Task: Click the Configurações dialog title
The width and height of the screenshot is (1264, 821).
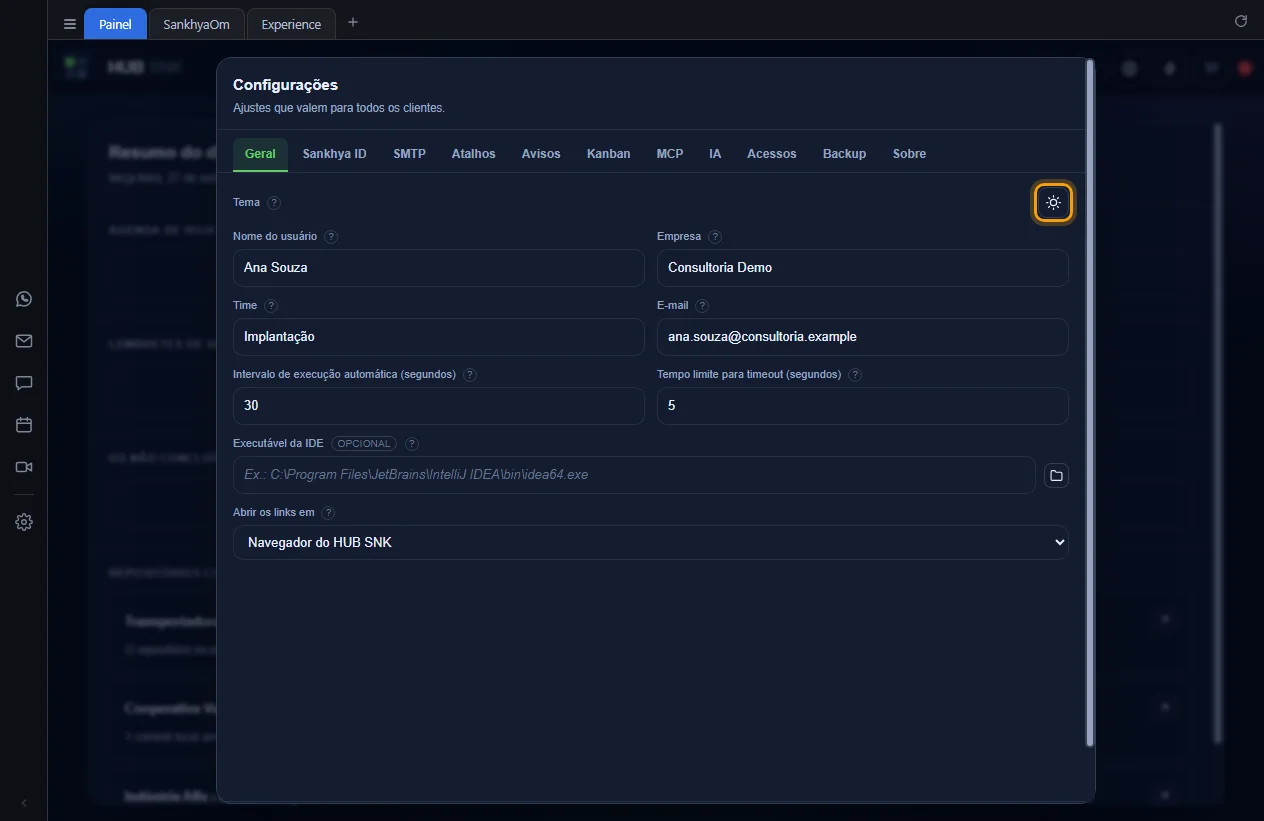Action: point(286,85)
